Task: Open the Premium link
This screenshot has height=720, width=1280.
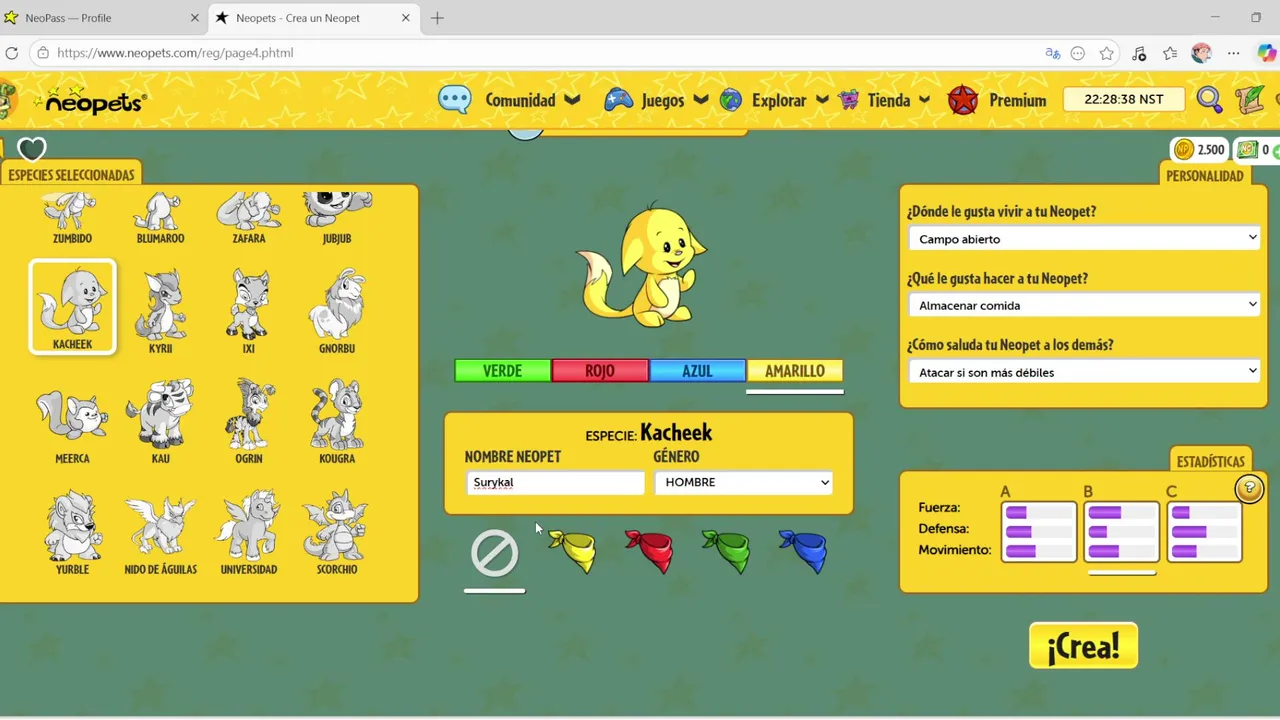Action: click(997, 100)
